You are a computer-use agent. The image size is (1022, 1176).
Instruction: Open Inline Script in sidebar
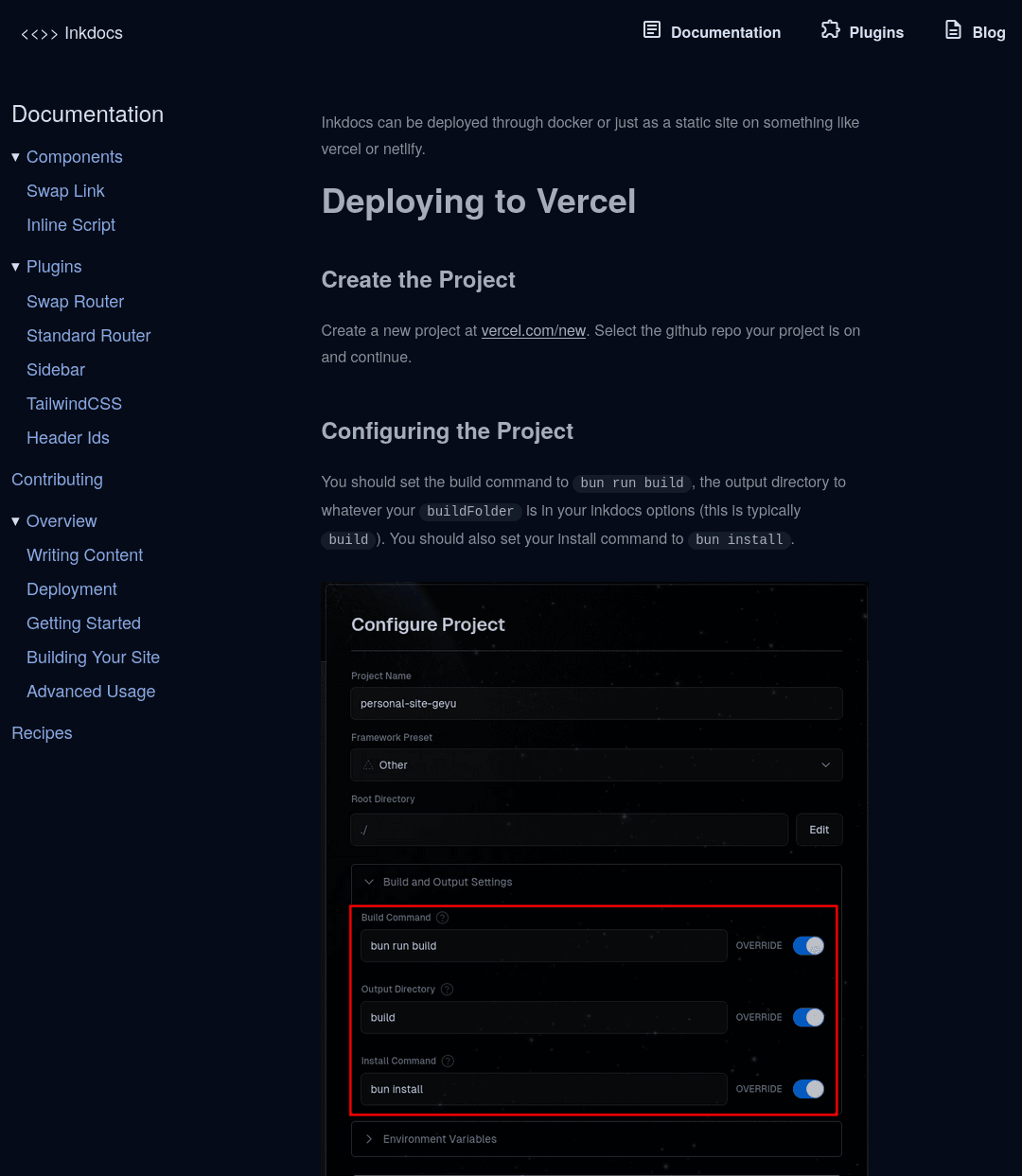tap(71, 225)
